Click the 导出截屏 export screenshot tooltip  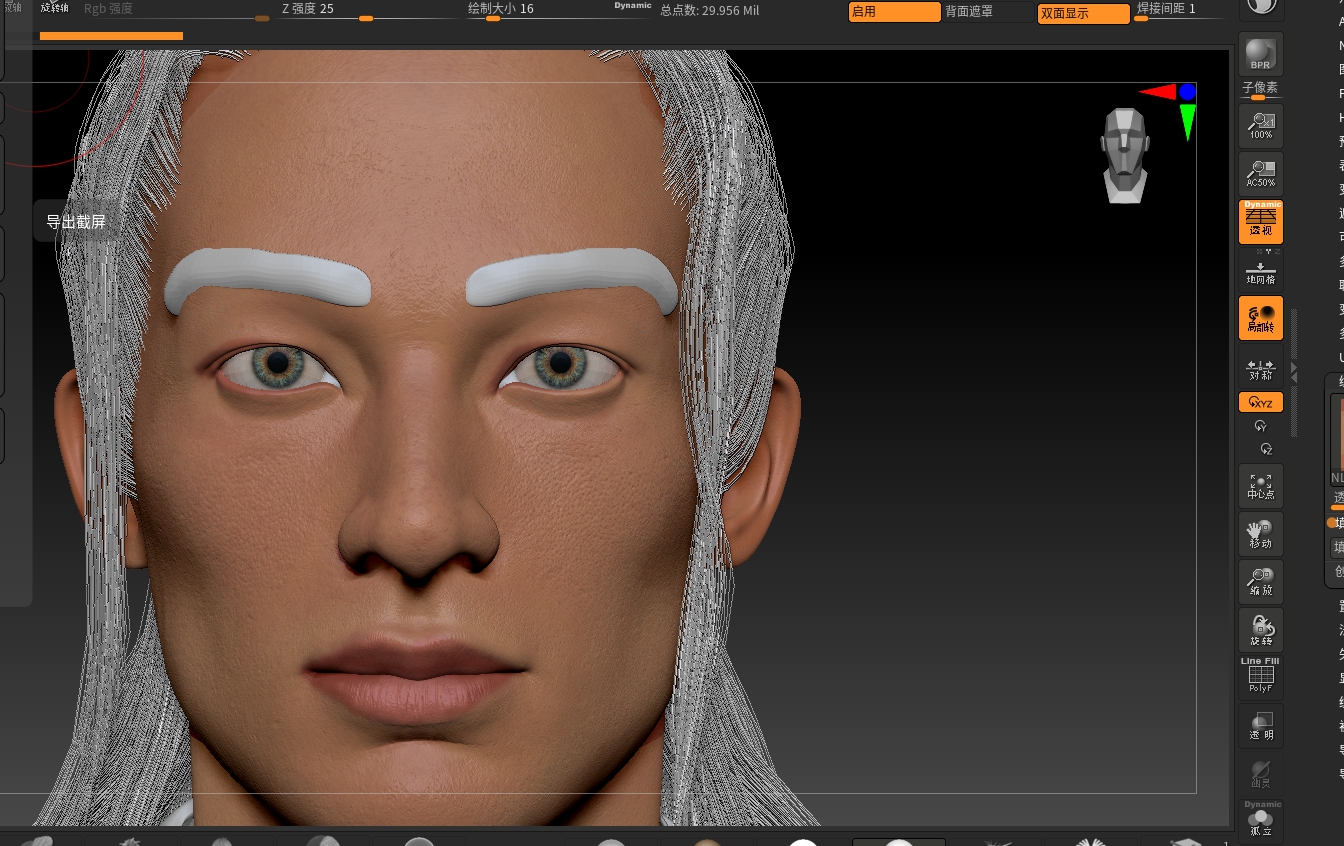click(76, 222)
